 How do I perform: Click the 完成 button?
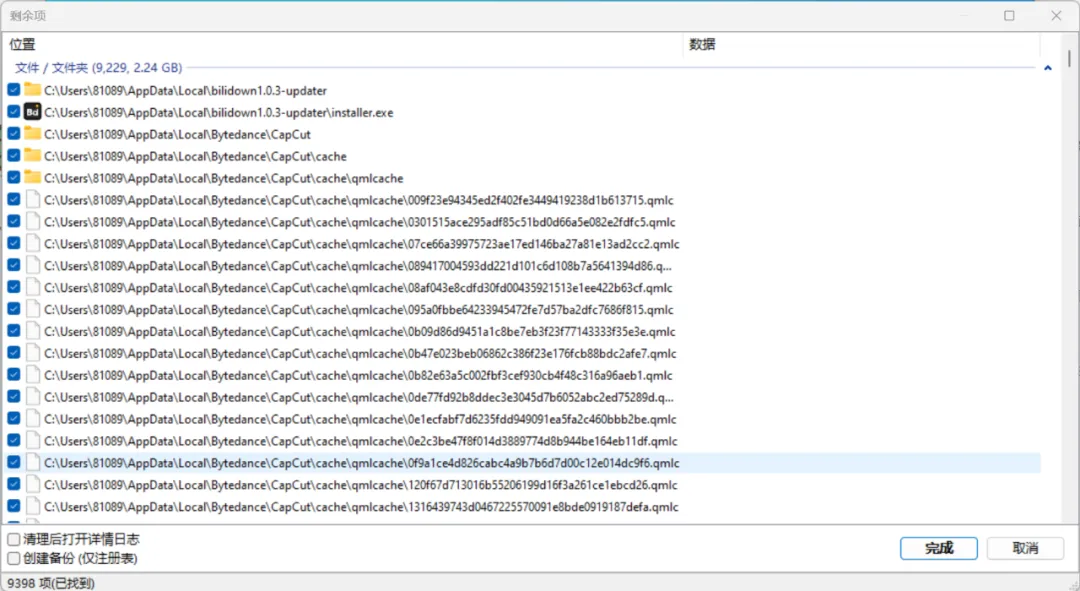click(939, 548)
